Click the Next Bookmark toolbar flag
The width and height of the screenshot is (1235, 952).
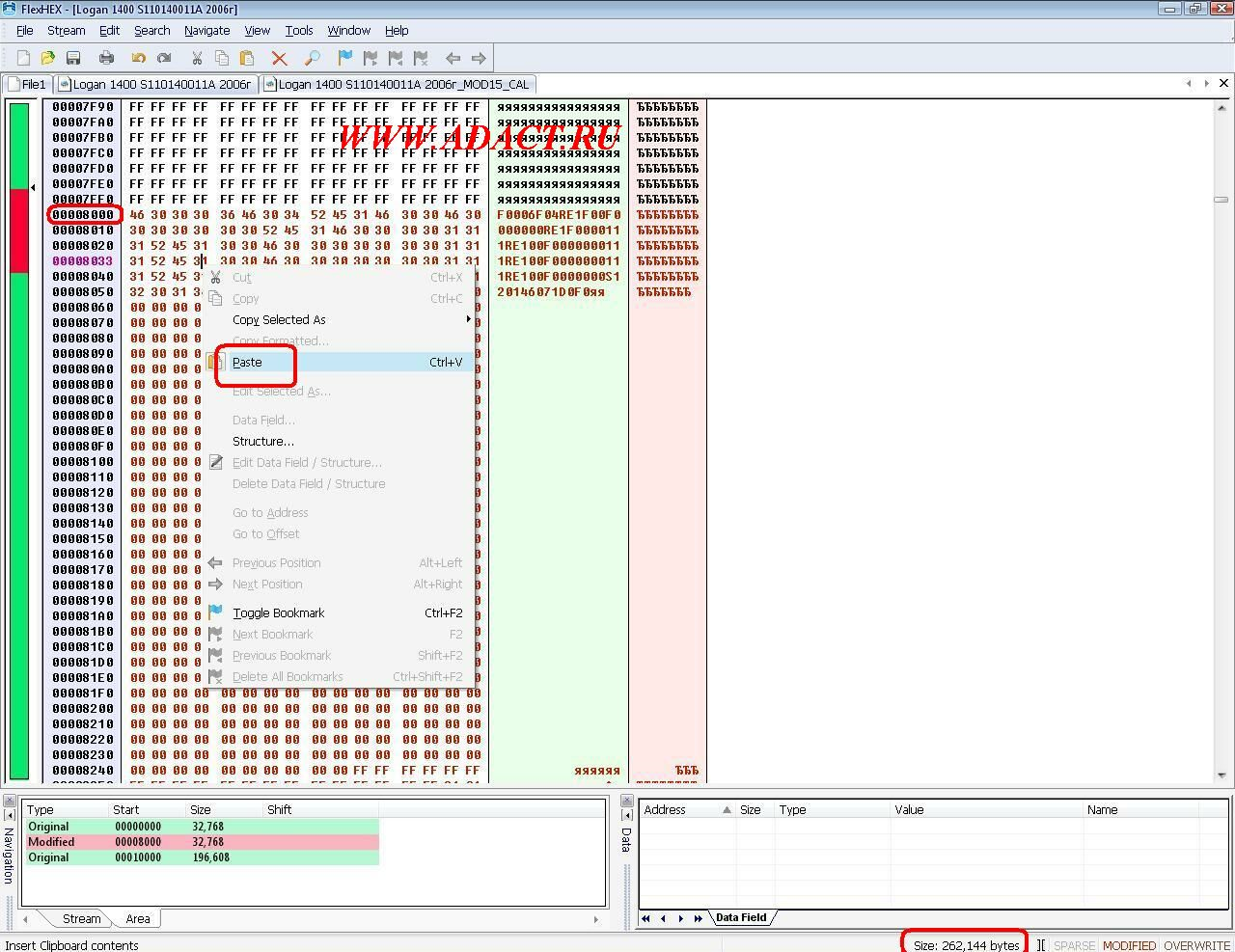370,58
